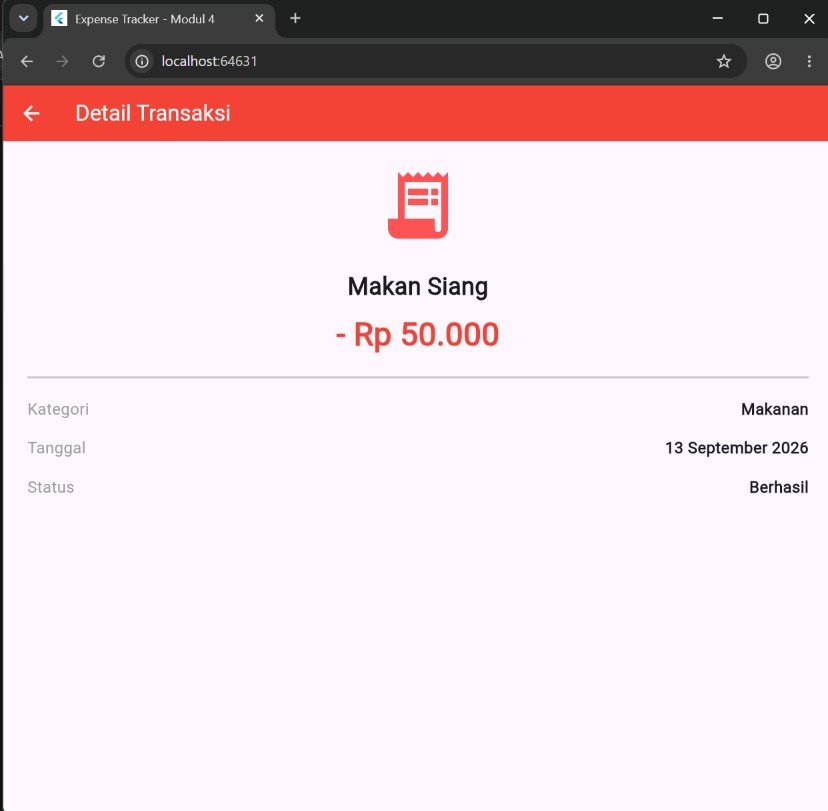828x811 pixels.
Task: Maximize the browser window
Action: [763, 18]
